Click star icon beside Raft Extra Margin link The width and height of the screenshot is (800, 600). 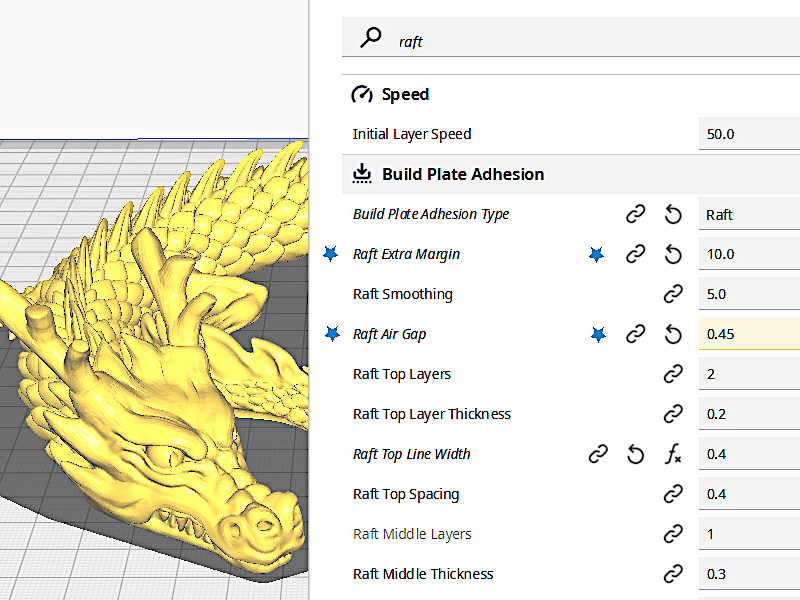(x=596, y=254)
